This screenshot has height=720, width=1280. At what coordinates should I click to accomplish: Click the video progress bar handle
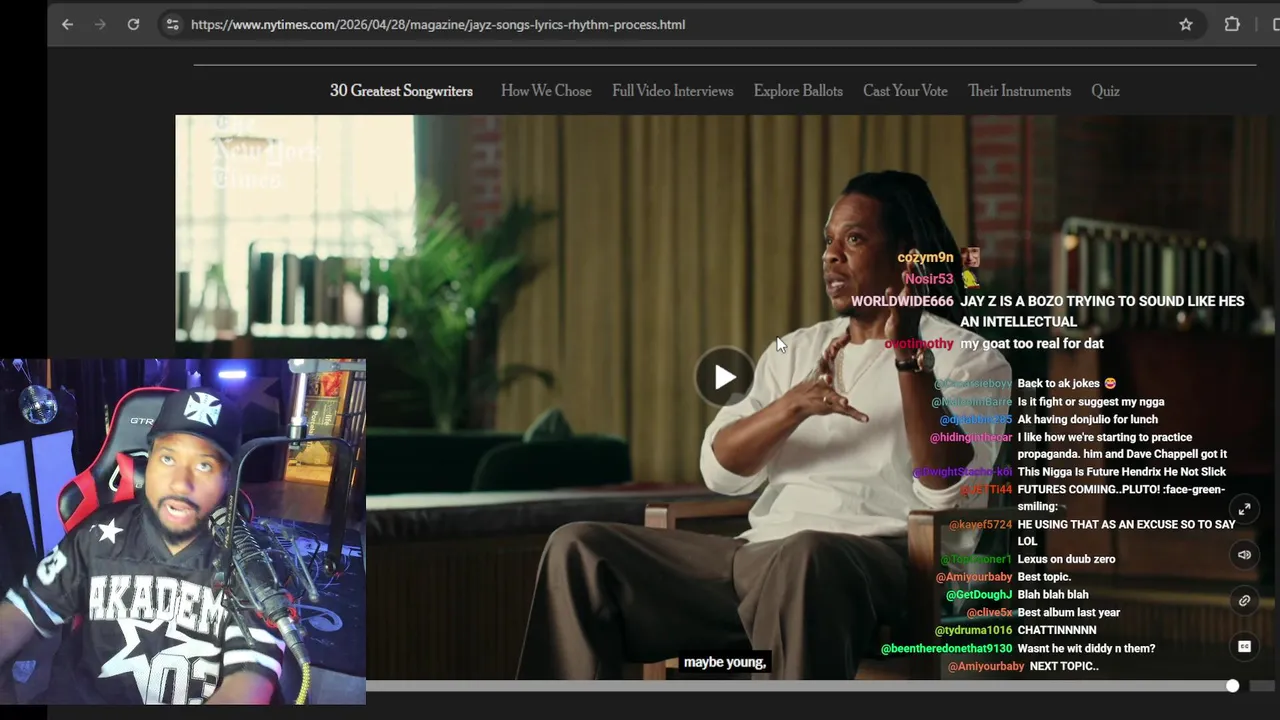1232,686
